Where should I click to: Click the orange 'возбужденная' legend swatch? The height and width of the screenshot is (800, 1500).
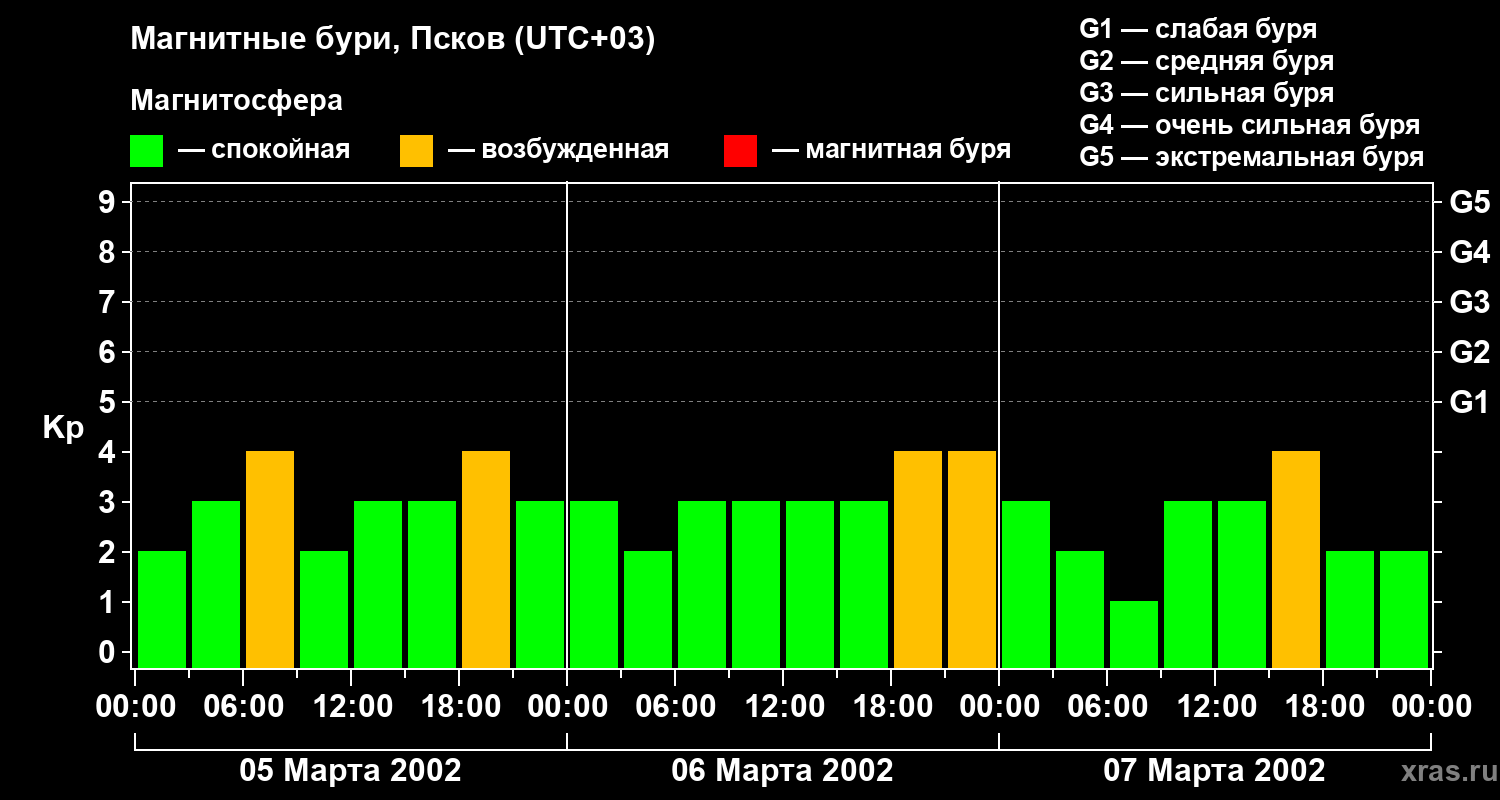[x=416, y=151]
